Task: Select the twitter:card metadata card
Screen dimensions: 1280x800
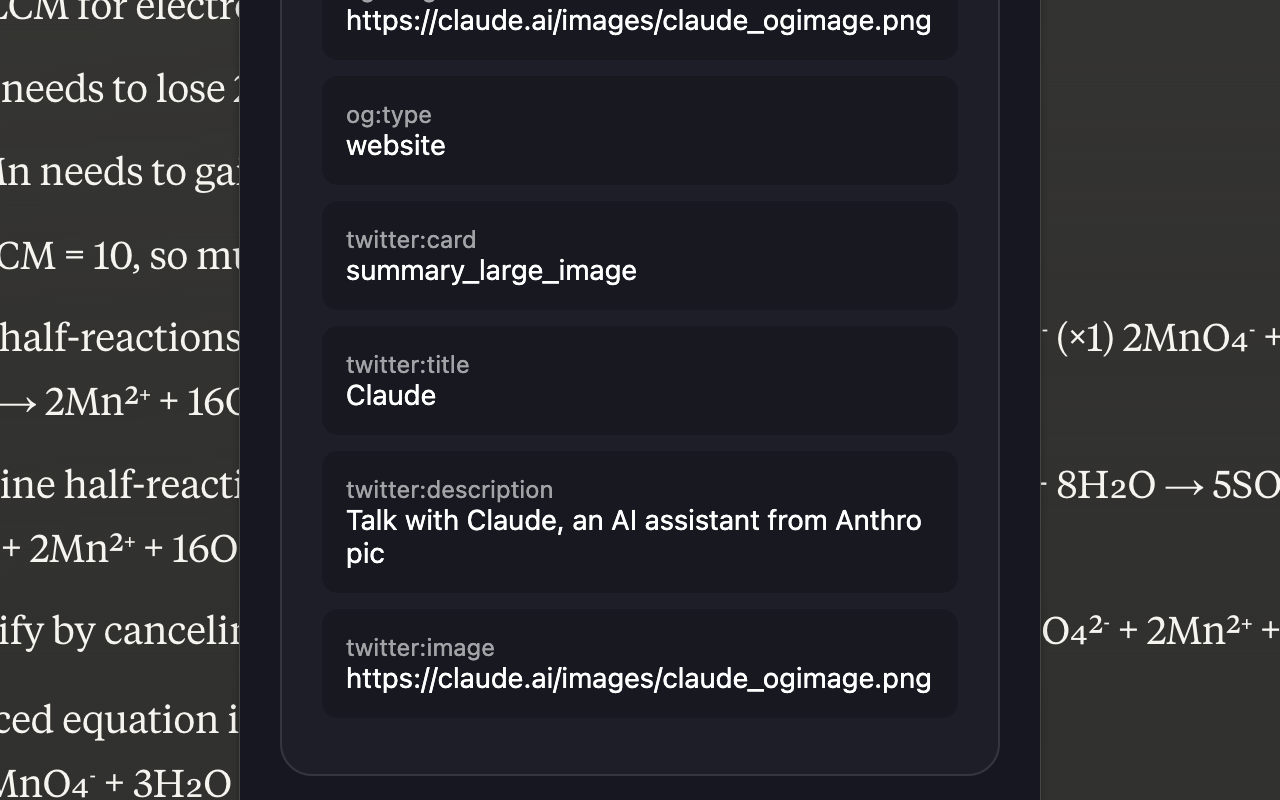Action: 638,255
